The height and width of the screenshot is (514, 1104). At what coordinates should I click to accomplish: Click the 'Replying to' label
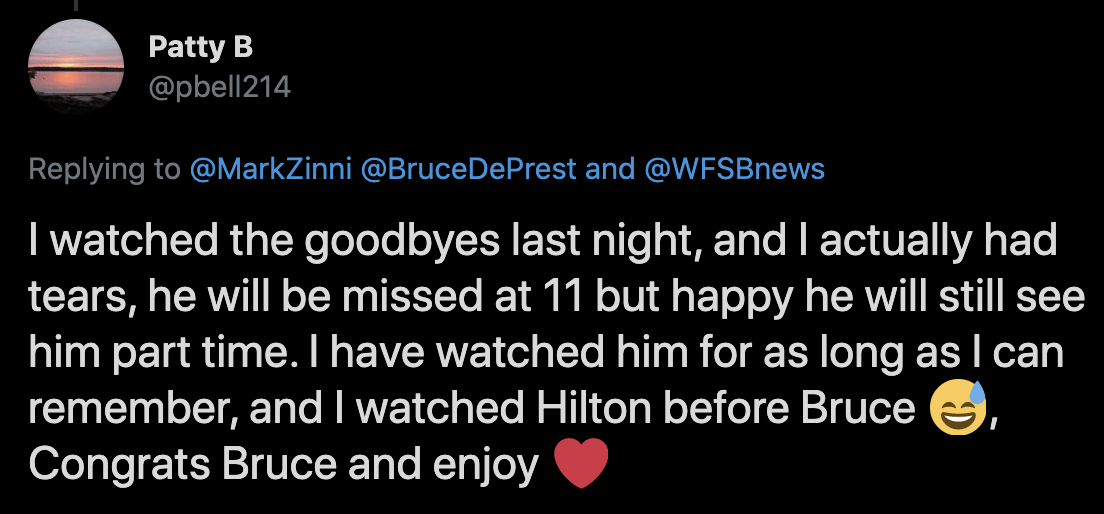(x=105, y=170)
